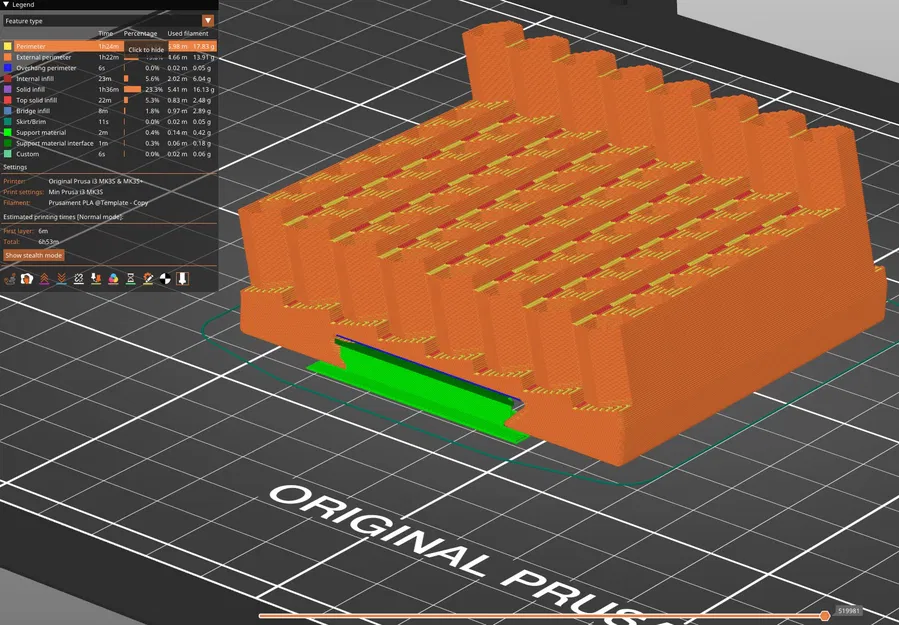Toggle pause prints hourglass icon
The height and width of the screenshot is (625, 899).
click(131, 279)
